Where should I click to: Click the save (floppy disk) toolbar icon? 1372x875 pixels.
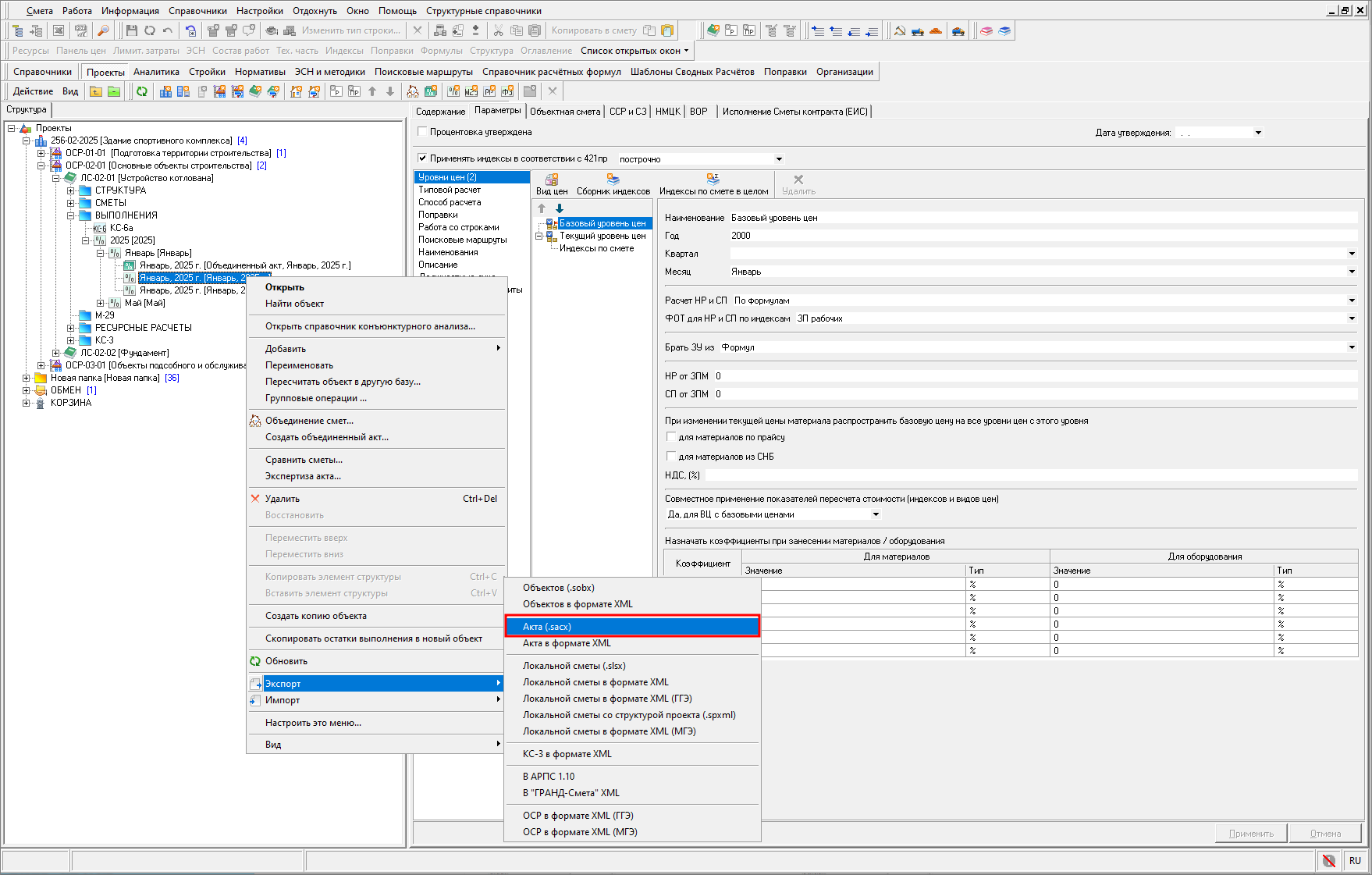tap(131, 30)
